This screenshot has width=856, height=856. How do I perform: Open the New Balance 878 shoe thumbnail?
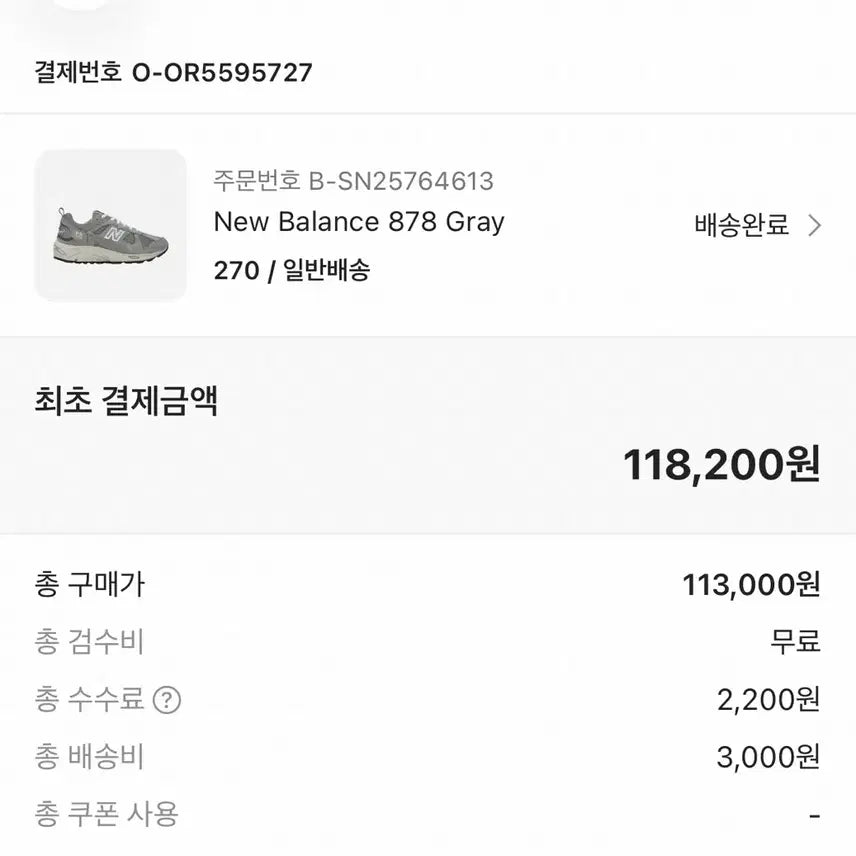tap(110, 225)
